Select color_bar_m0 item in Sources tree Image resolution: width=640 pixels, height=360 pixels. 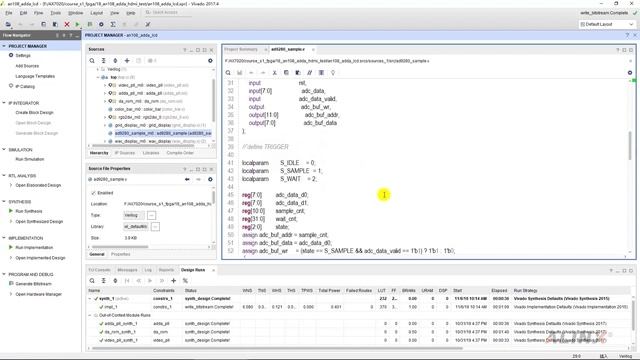point(146,109)
